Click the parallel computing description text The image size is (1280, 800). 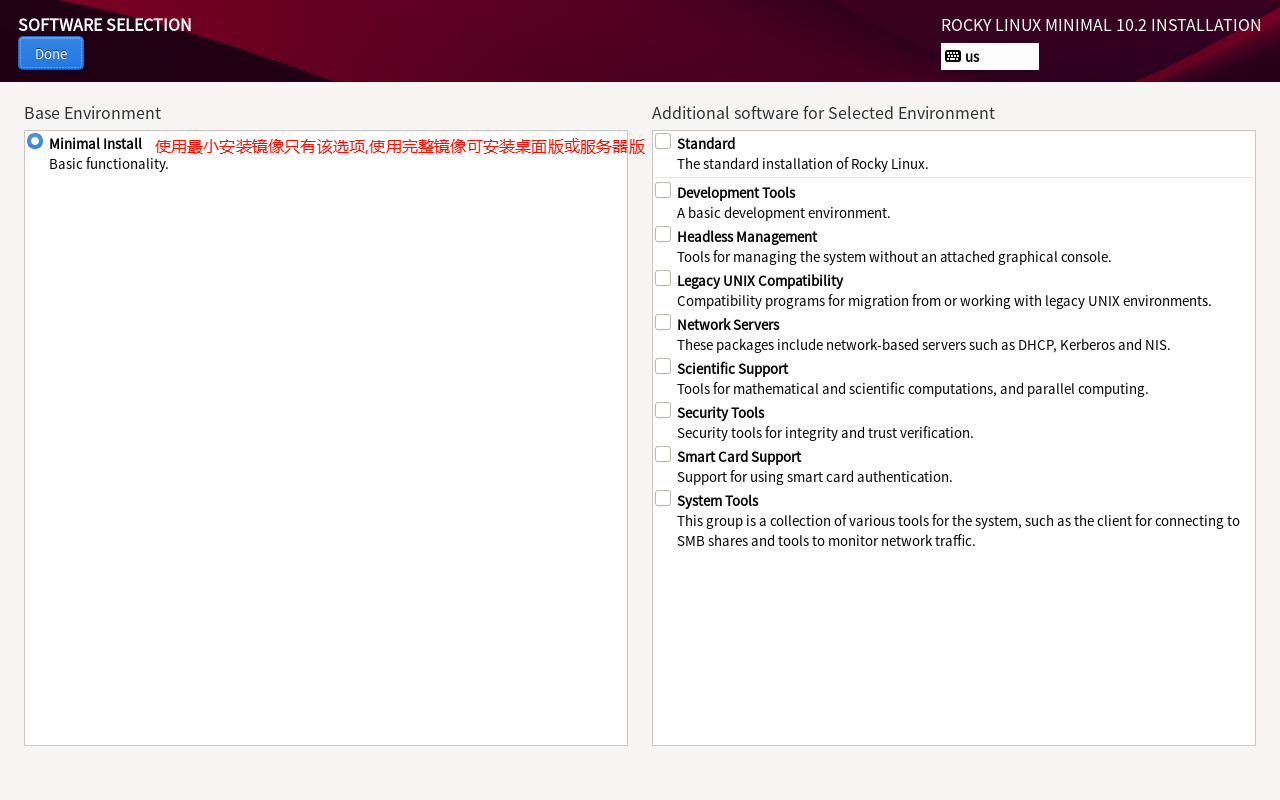tap(913, 389)
